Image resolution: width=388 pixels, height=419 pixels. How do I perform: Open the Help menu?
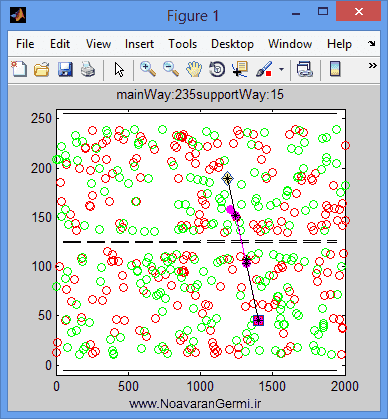coord(339,44)
